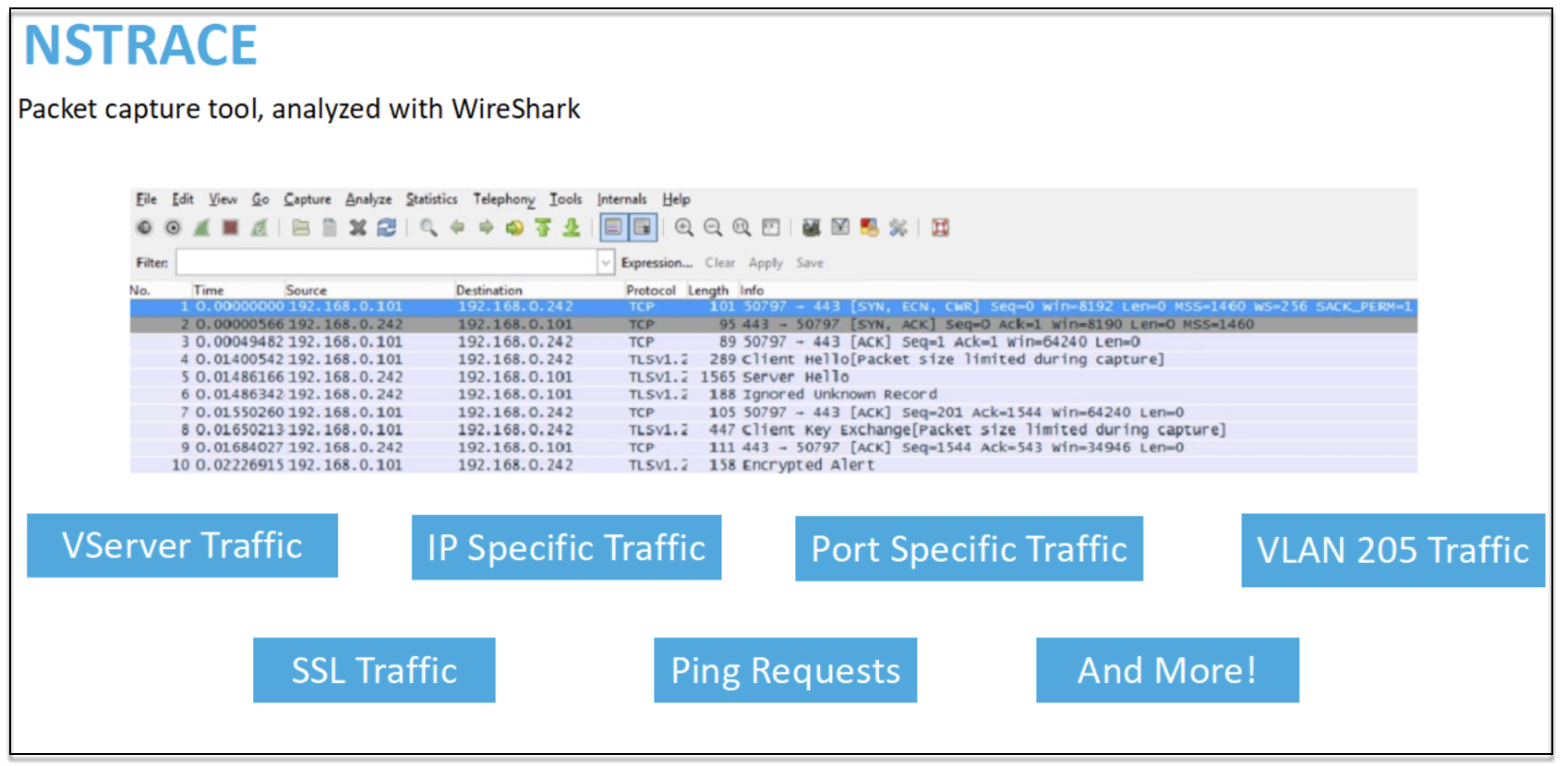Reload the capture file icon
Screen dimensions: 1568x766
tap(387, 227)
